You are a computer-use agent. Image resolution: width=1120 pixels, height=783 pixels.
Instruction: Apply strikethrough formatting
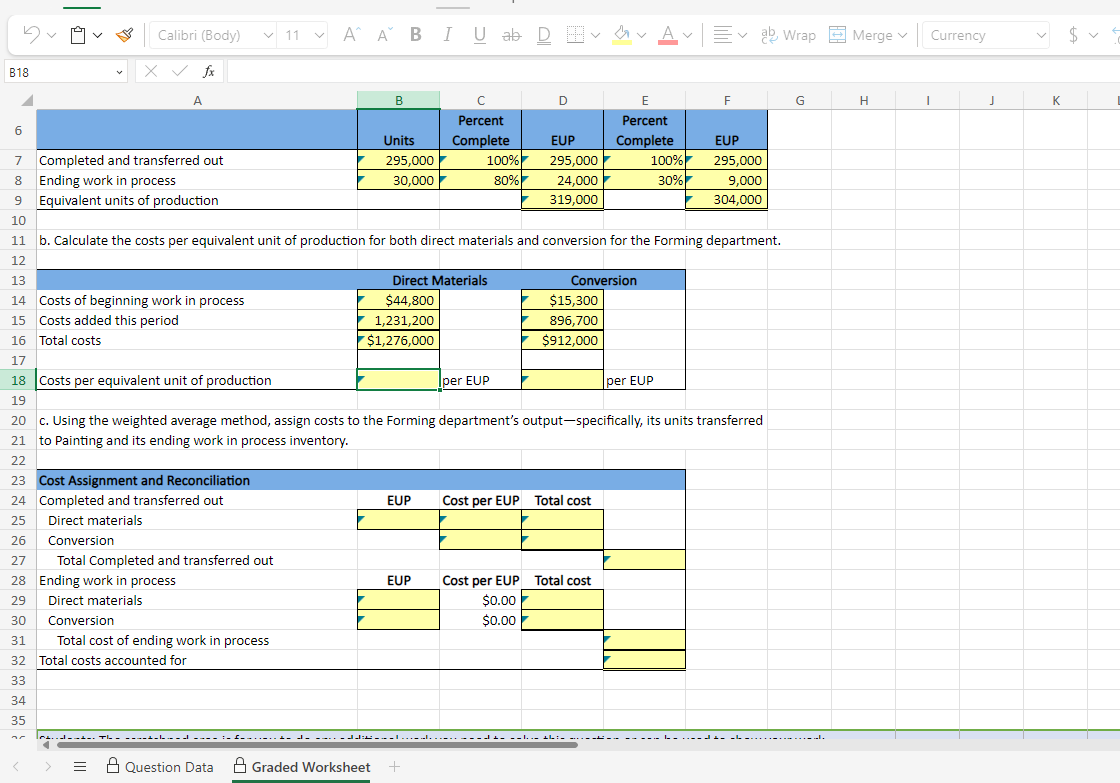pos(511,34)
